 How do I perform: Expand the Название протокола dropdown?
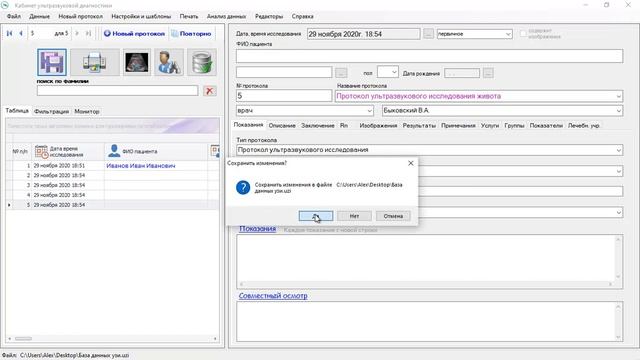click(x=618, y=96)
